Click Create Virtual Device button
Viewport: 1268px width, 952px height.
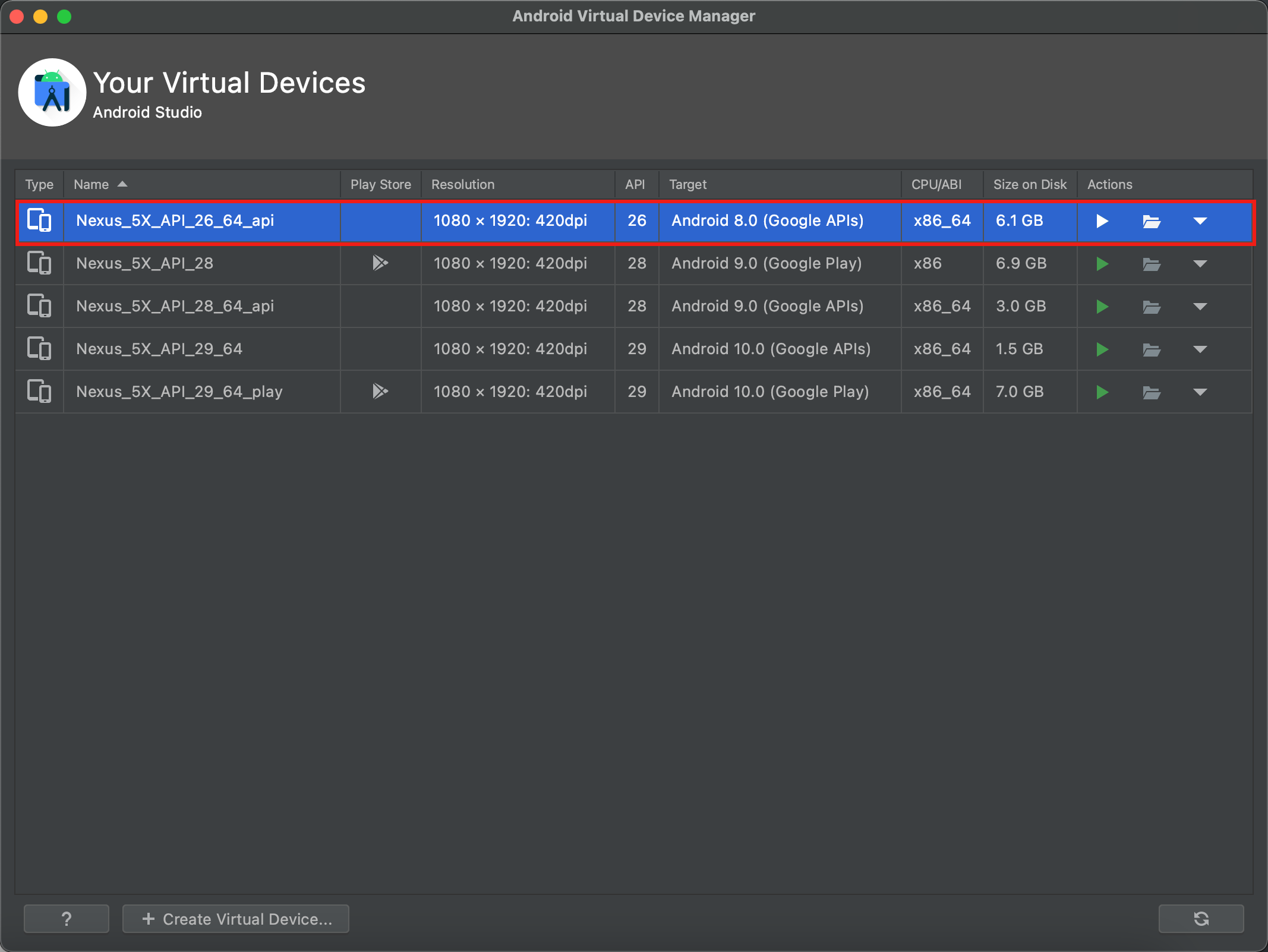tap(236, 919)
